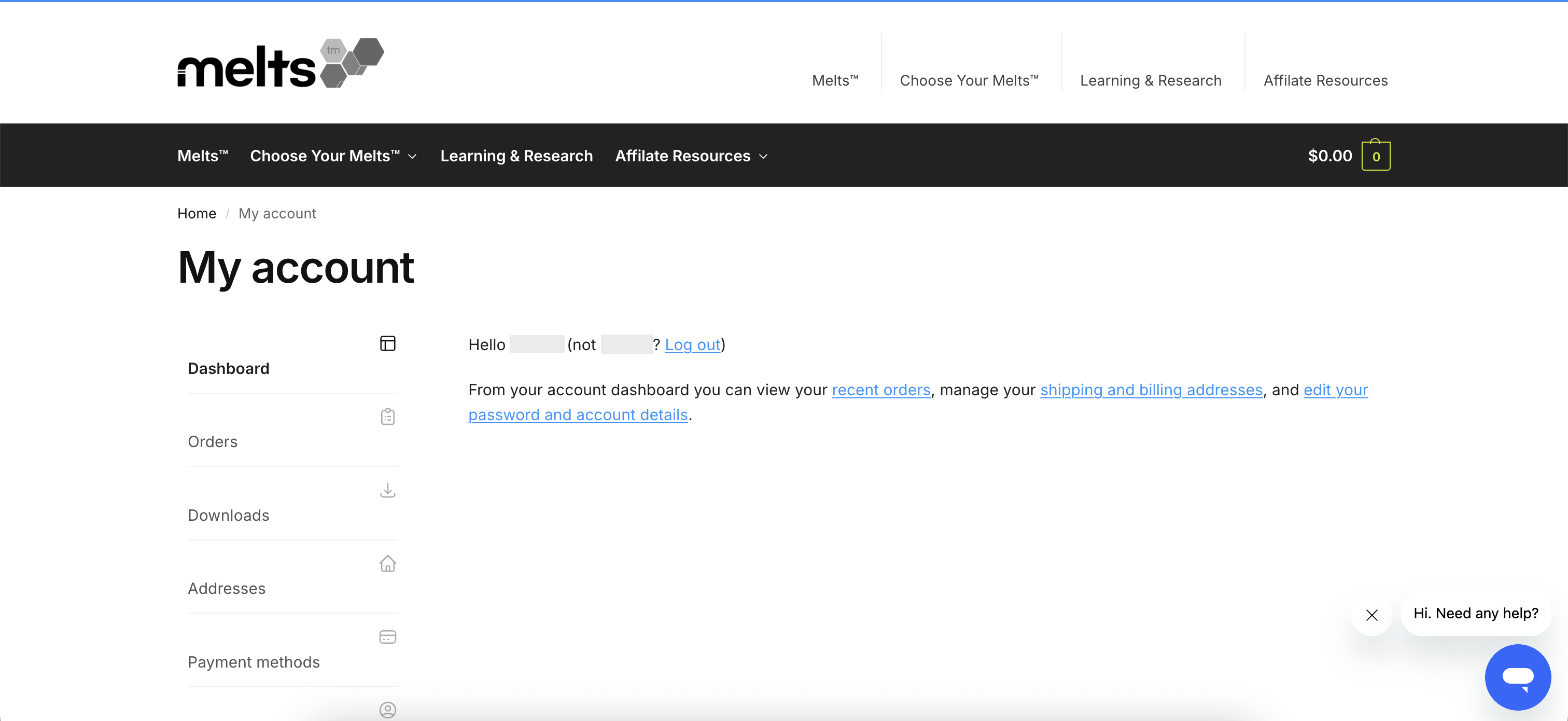The width and height of the screenshot is (1568, 721).
Task: Click the Orders clipboard icon
Action: 388,417
